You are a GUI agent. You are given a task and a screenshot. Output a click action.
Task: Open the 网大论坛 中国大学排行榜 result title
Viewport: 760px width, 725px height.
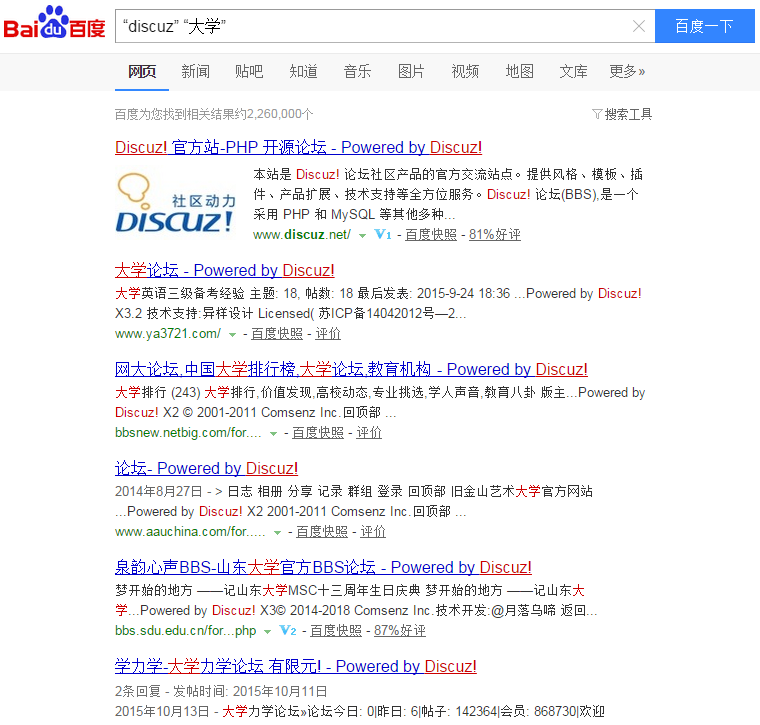(351, 369)
